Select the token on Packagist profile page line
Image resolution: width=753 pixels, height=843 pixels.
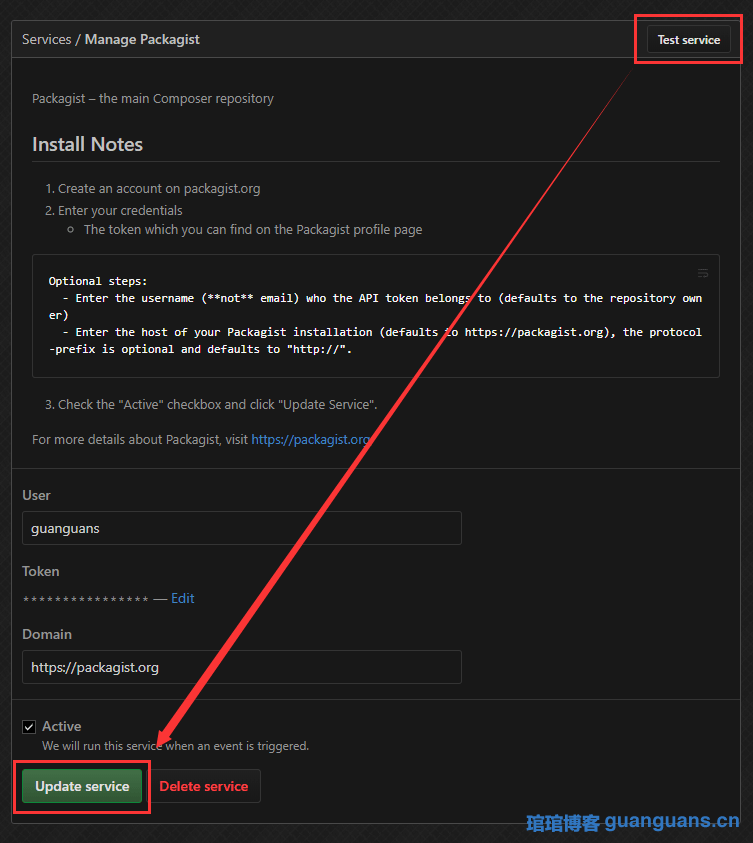(x=253, y=230)
